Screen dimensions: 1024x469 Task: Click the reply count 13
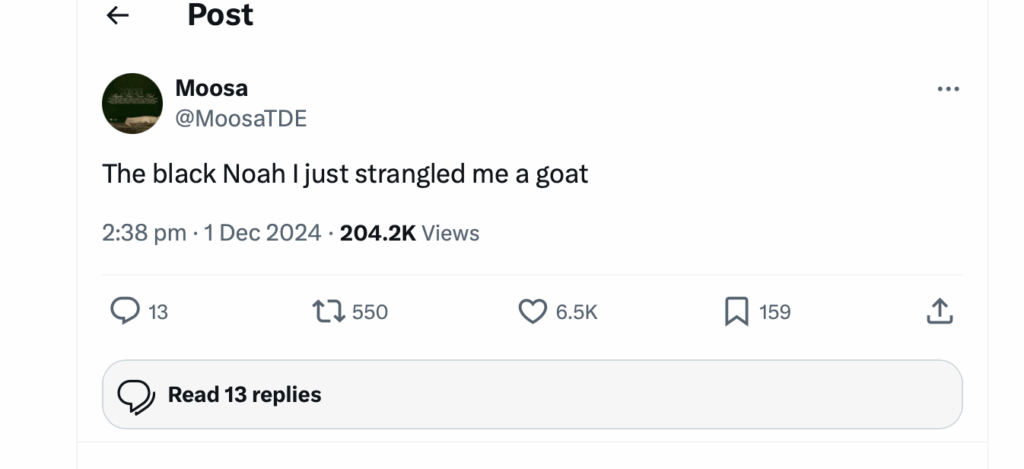pos(158,313)
